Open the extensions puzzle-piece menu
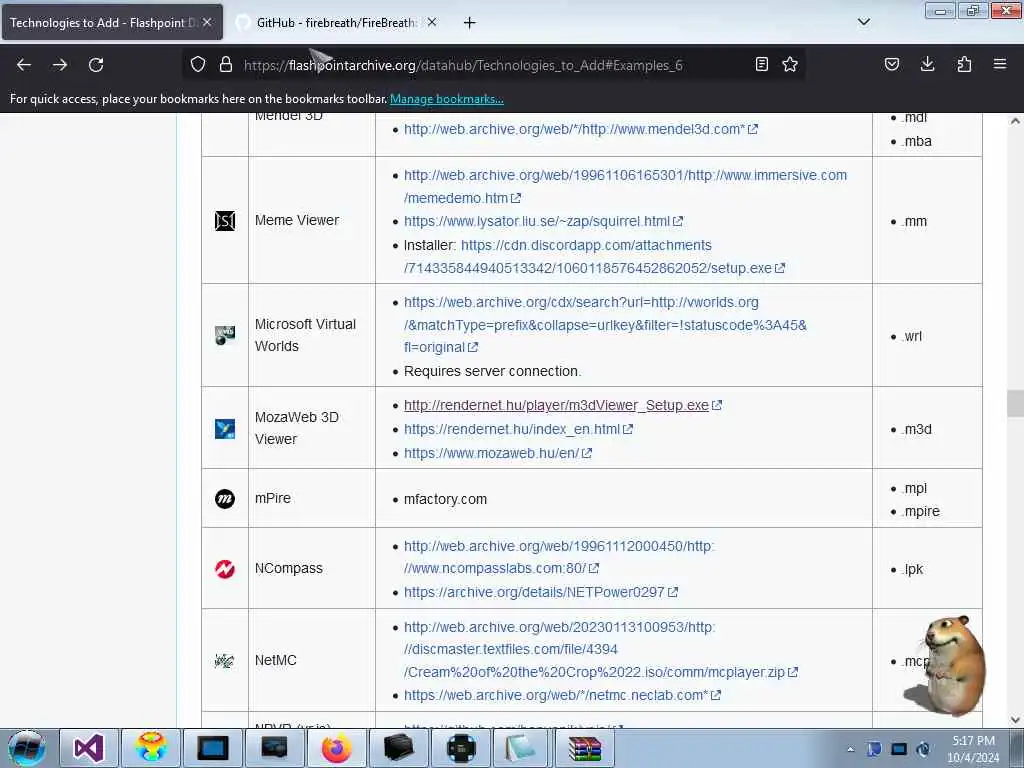1024x768 pixels. coord(964,64)
